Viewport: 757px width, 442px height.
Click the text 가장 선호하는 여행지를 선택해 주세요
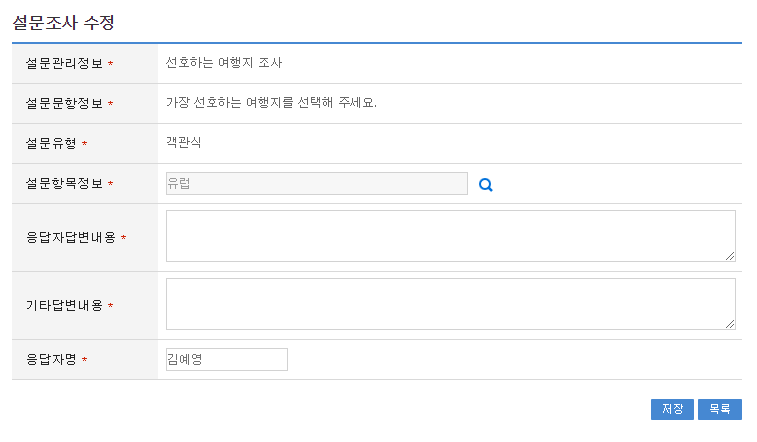pos(271,103)
